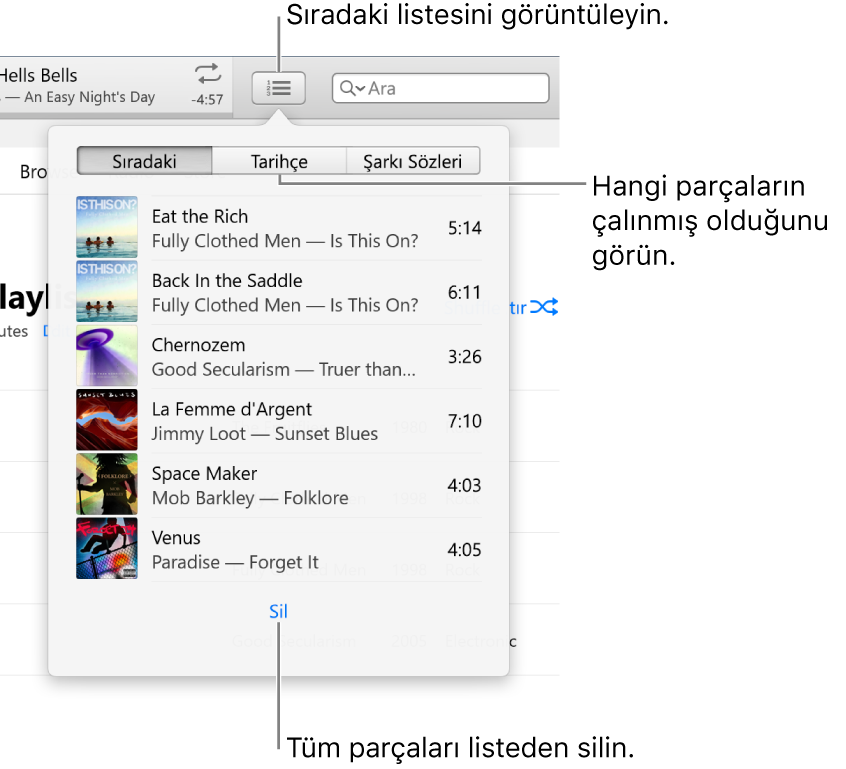Click Jimmy Loot — Sunset Blues subtitle

265,434
